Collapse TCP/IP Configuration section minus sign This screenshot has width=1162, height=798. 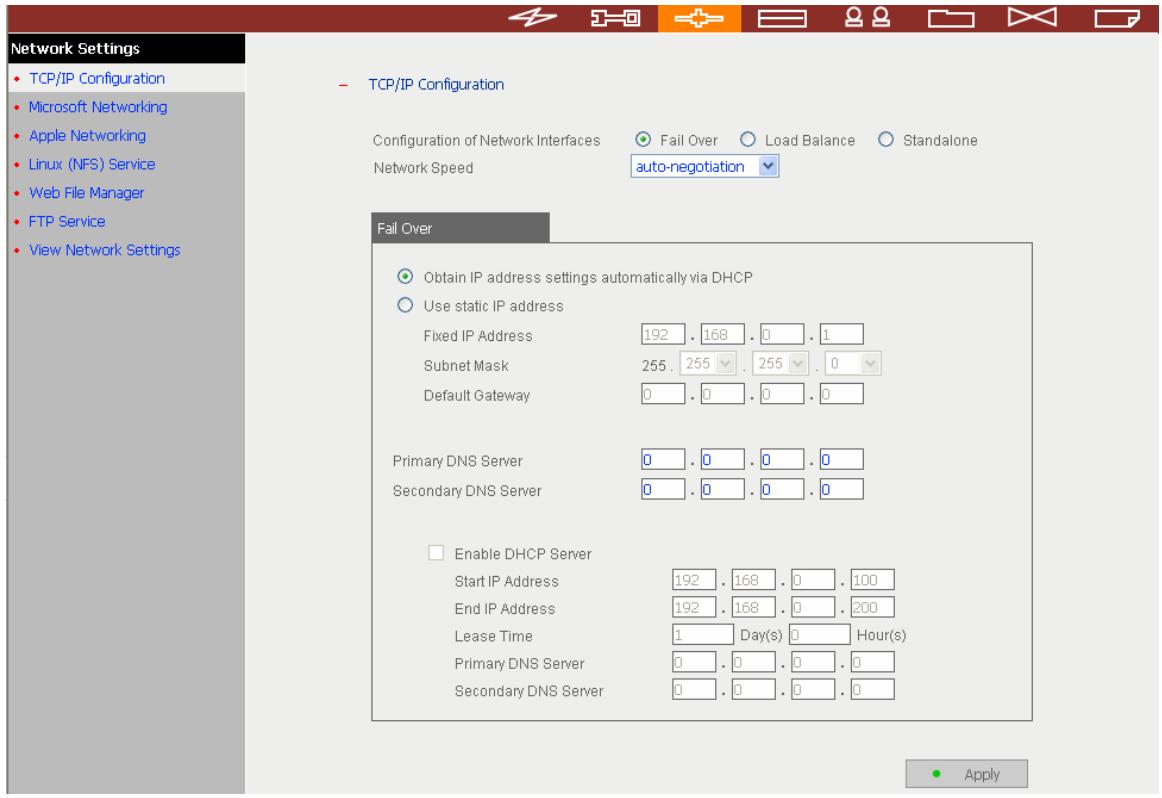pos(343,85)
